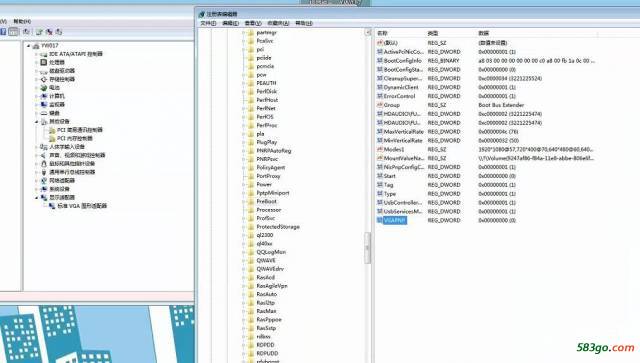Image resolution: width=640 pixels, height=363 pixels.
Task: Click the Start value DWORD icon
Action: pos(380,176)
